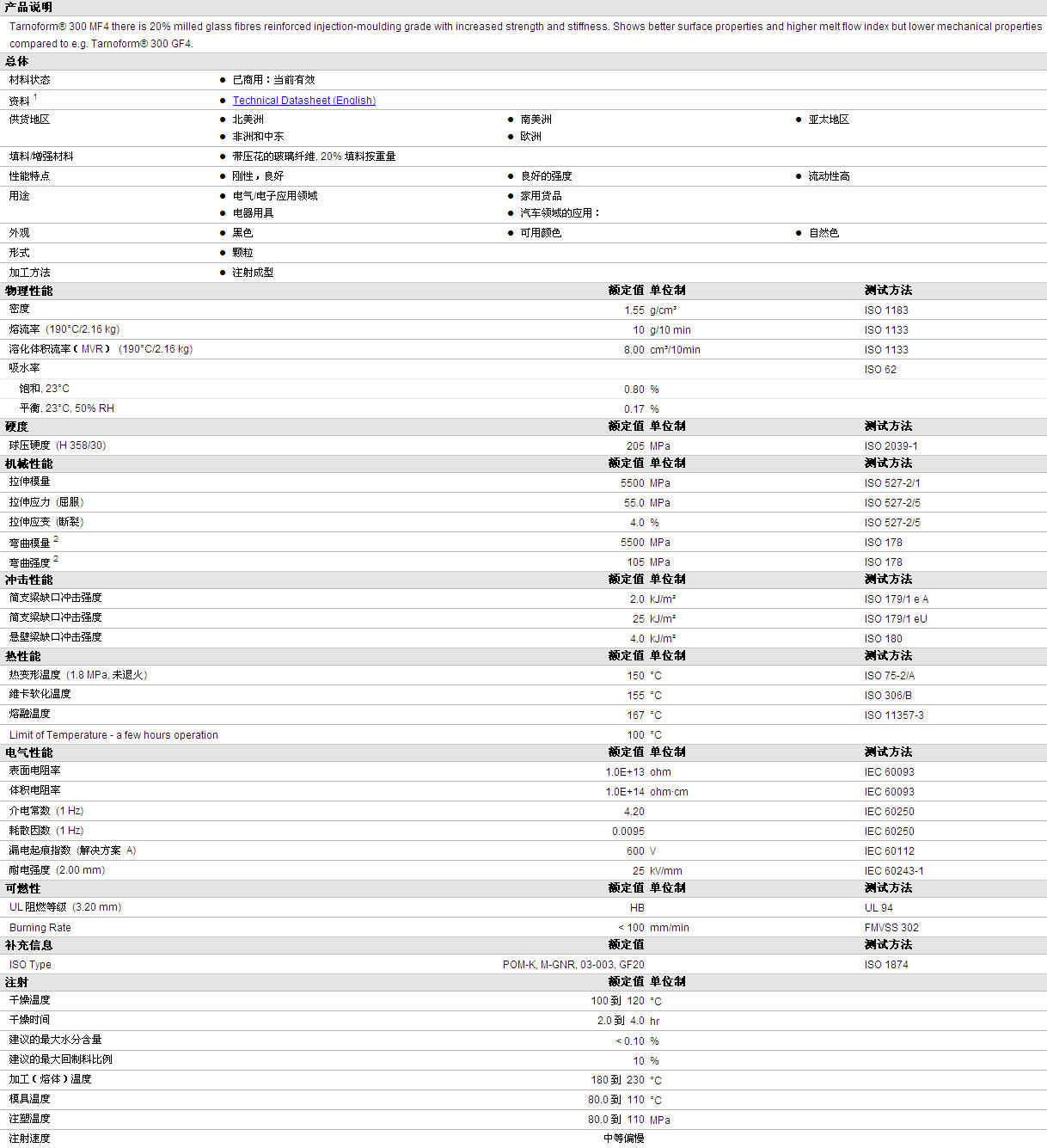Click the test method ISO 179/1 eA
The width and height of the screenshot is (1047, 1148).
897,599
